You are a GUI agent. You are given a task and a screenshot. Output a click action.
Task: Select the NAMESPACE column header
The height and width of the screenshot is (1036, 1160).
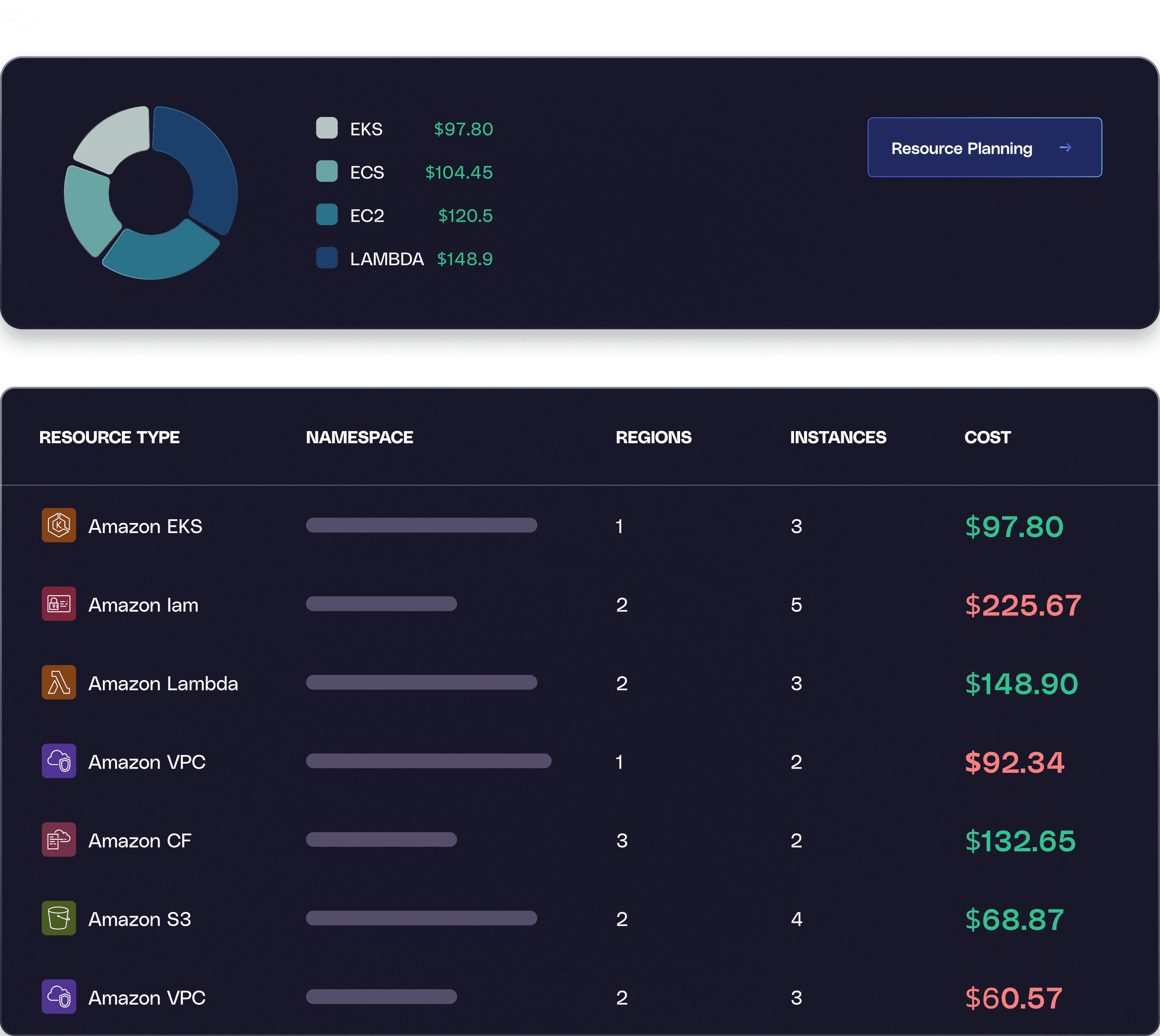(x=359, y=437)
